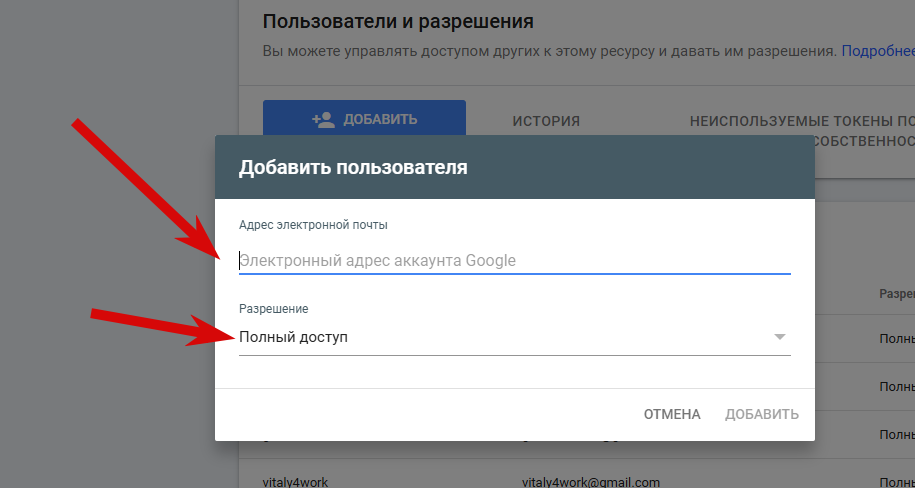Click the Разрешение field label

click(x=273, y=309)
